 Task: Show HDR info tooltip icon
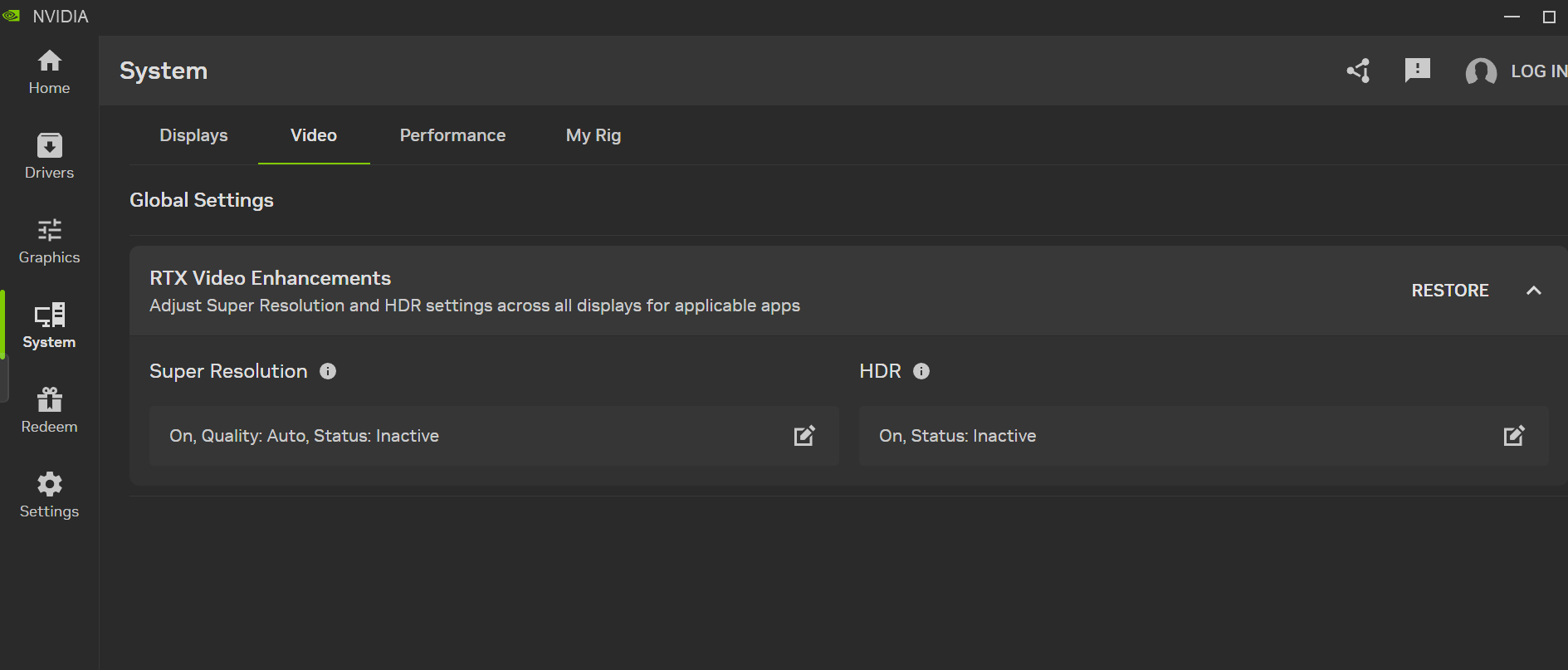[921, 371]
